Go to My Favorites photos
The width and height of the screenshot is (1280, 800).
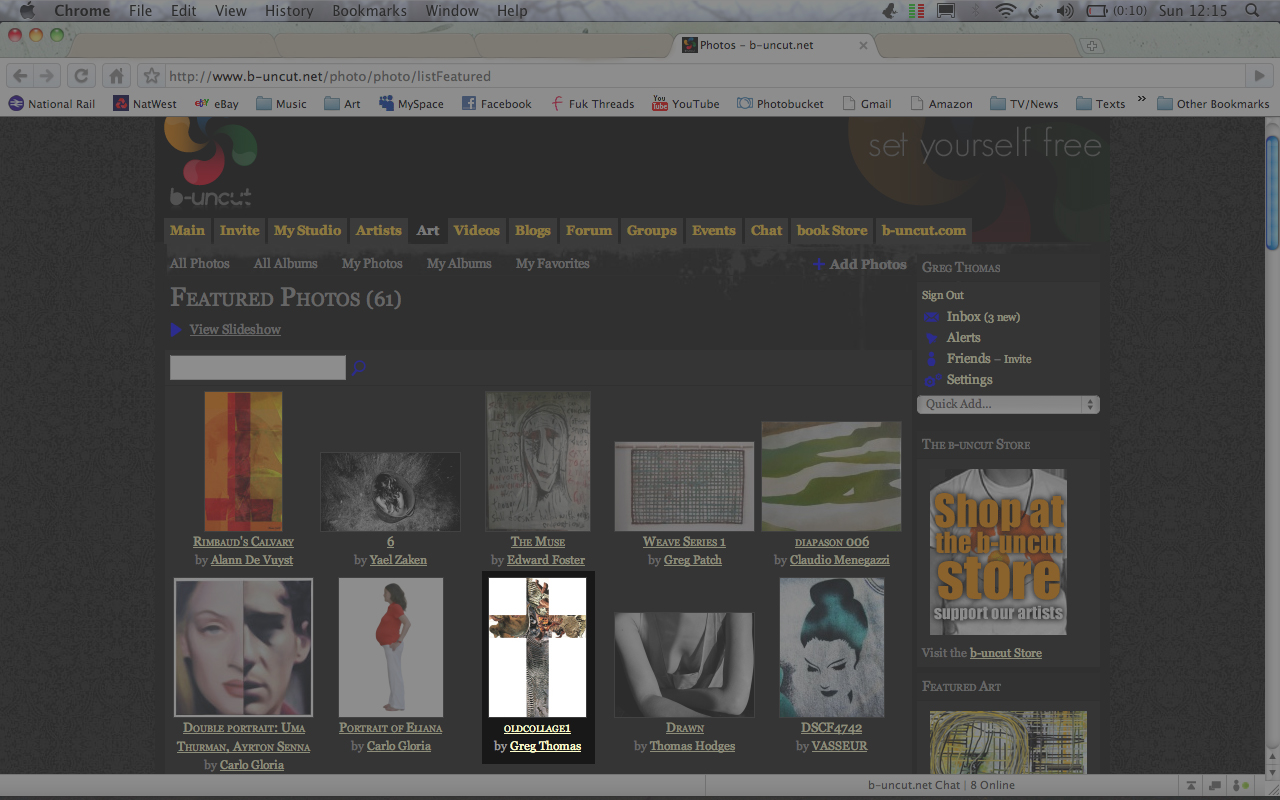coord(552,264)
